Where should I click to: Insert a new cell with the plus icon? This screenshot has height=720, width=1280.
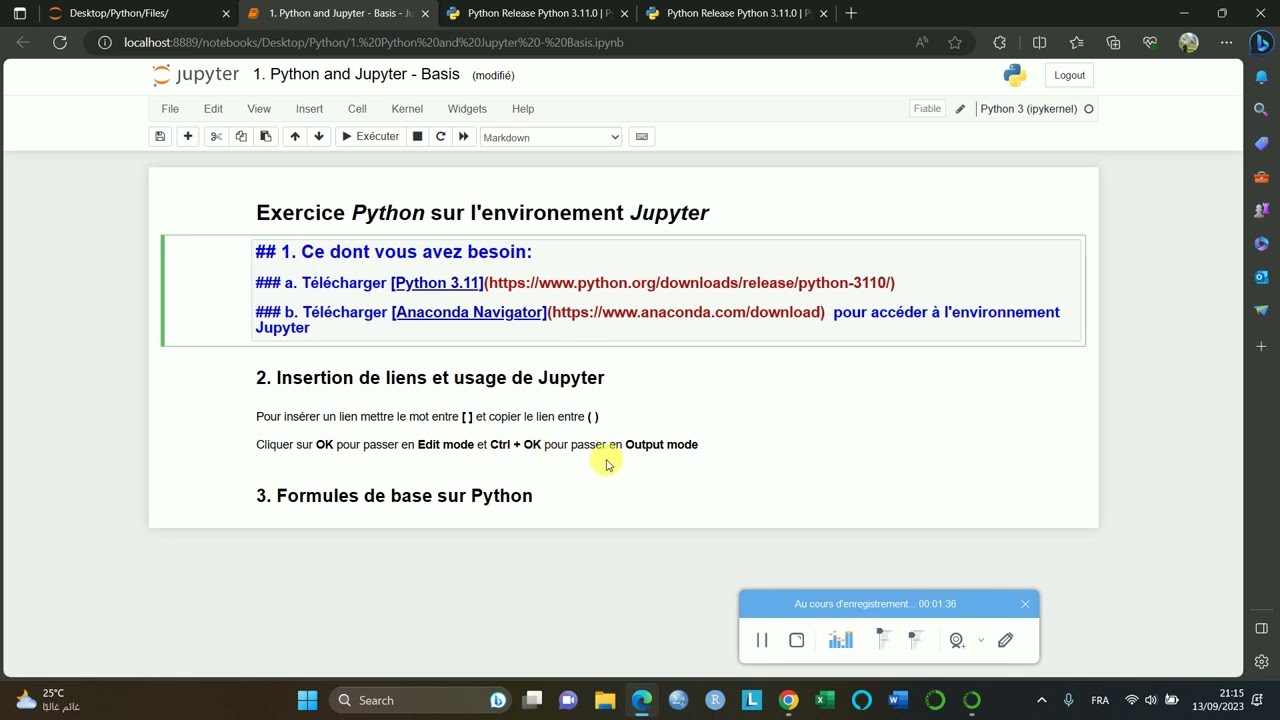point(187,137)
